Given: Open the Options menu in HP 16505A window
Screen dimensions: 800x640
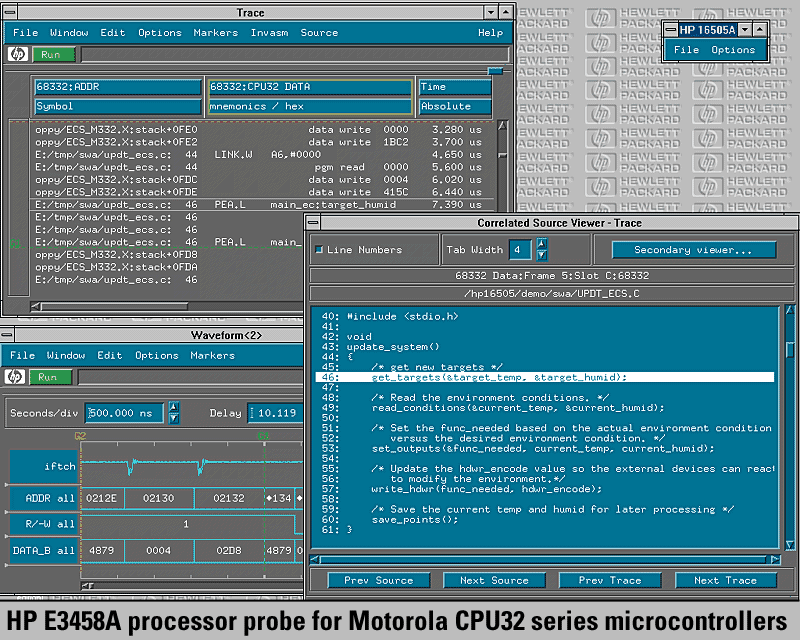Looking at the screenshot, I should click(733, 50).
